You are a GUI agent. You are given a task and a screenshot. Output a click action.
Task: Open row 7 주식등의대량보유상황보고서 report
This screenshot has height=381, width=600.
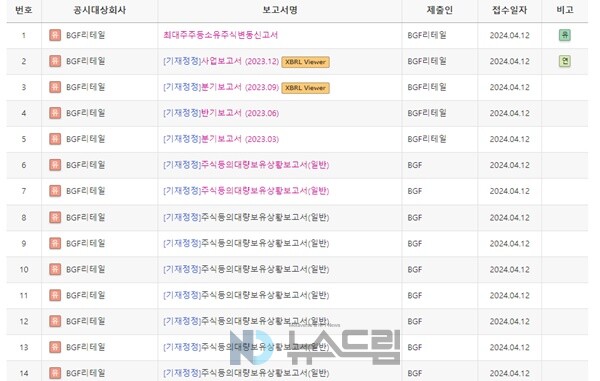click(x=246, y=191)
